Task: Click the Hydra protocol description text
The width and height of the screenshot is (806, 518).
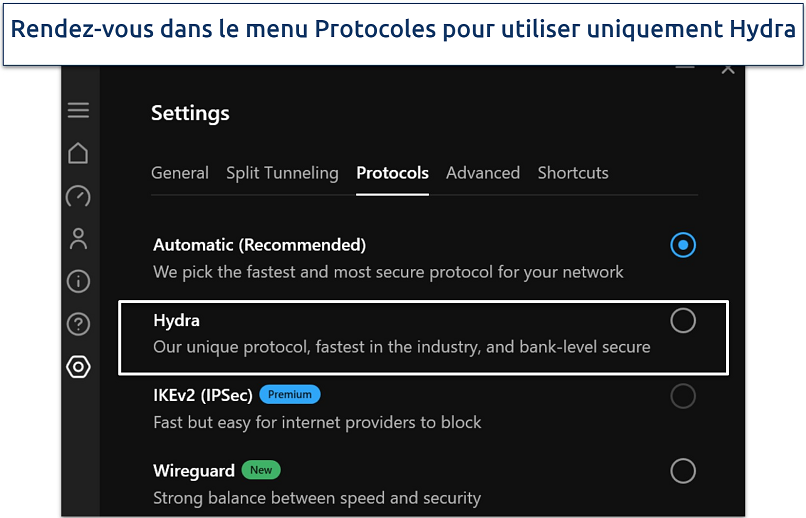Action: 401,347
